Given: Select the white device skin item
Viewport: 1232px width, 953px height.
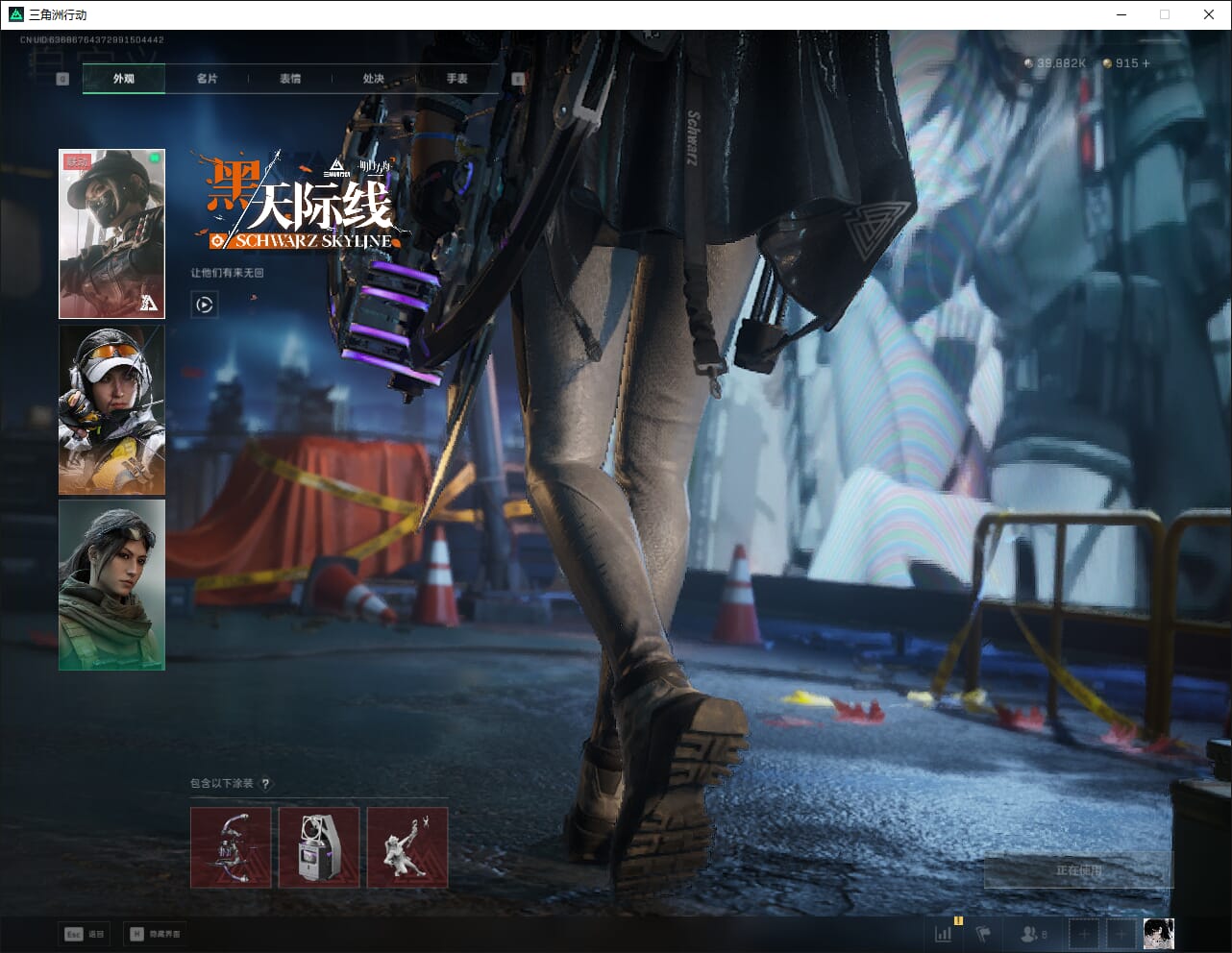Looking at the screenshot, I should 319,847.
